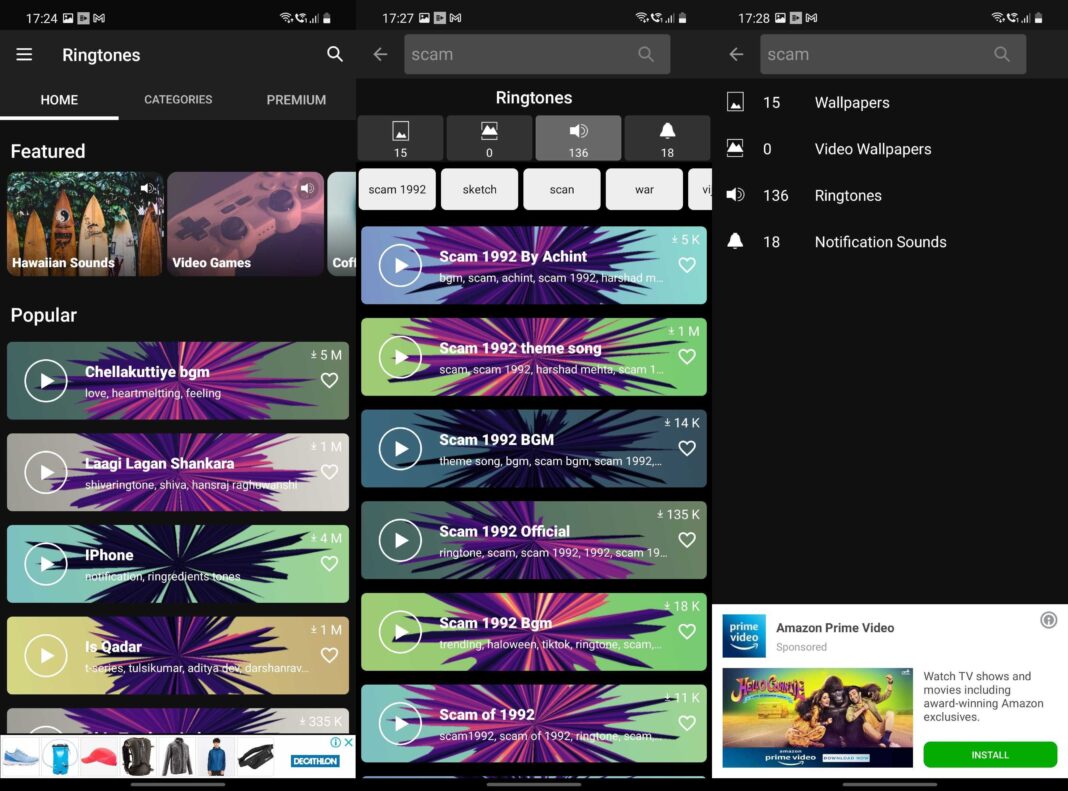Viewport: 1068px width, 791px height.
Task: Select the video wallpapers filter showing 0
Action: tap(489, 138)
